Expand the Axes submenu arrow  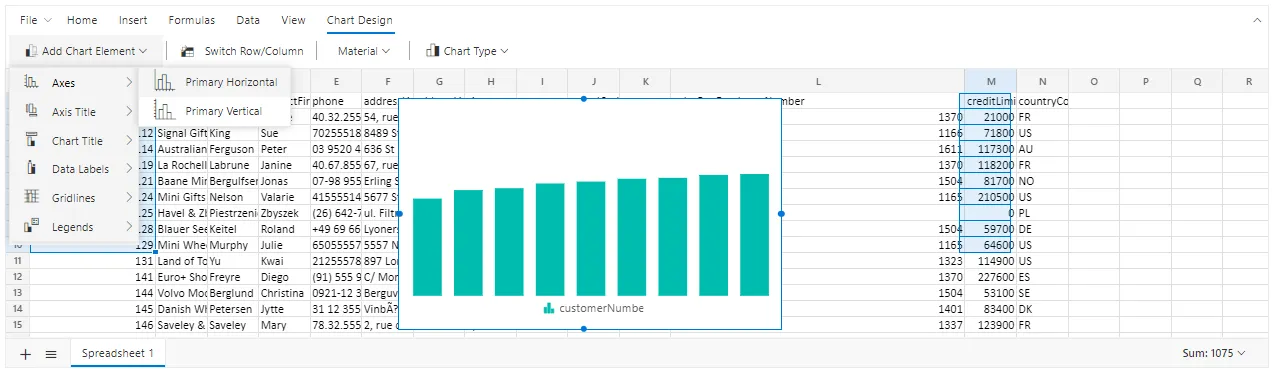point(129,83)
